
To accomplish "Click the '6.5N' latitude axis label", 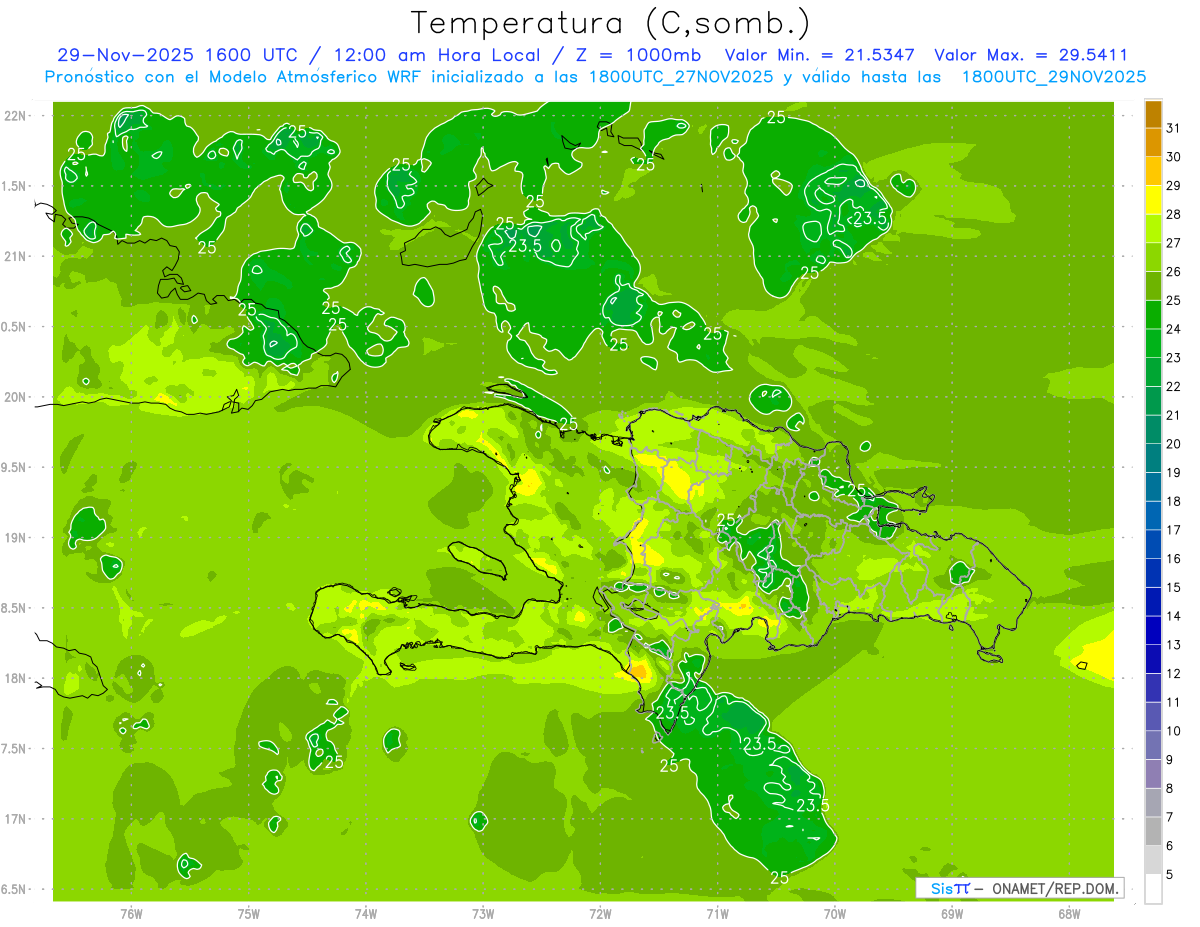I will (x=14, y=890).
